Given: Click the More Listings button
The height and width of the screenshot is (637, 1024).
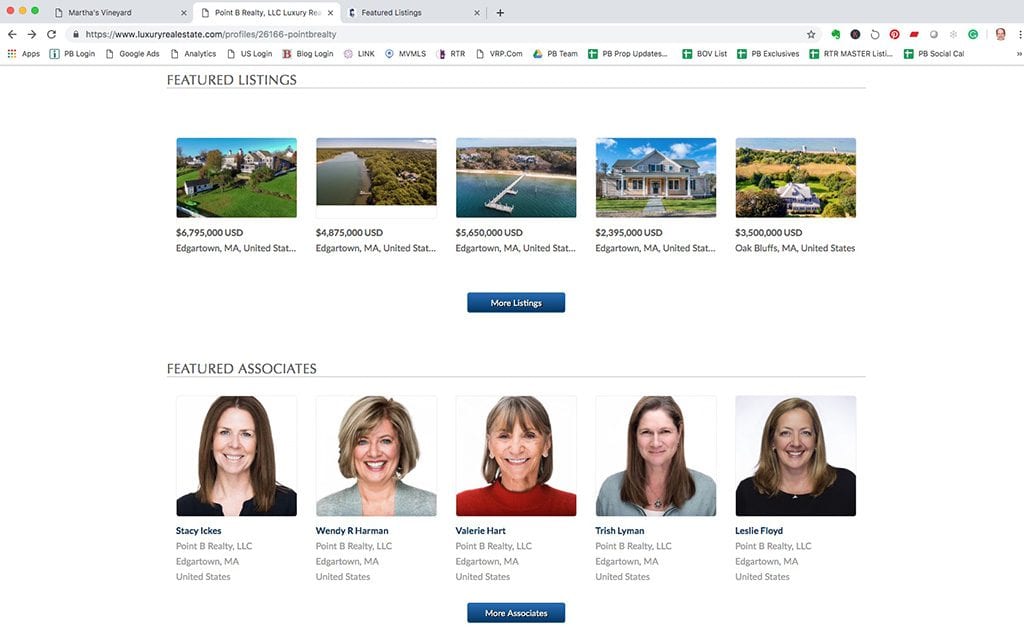Looking at the screenshot, I should tap(515, 302).
